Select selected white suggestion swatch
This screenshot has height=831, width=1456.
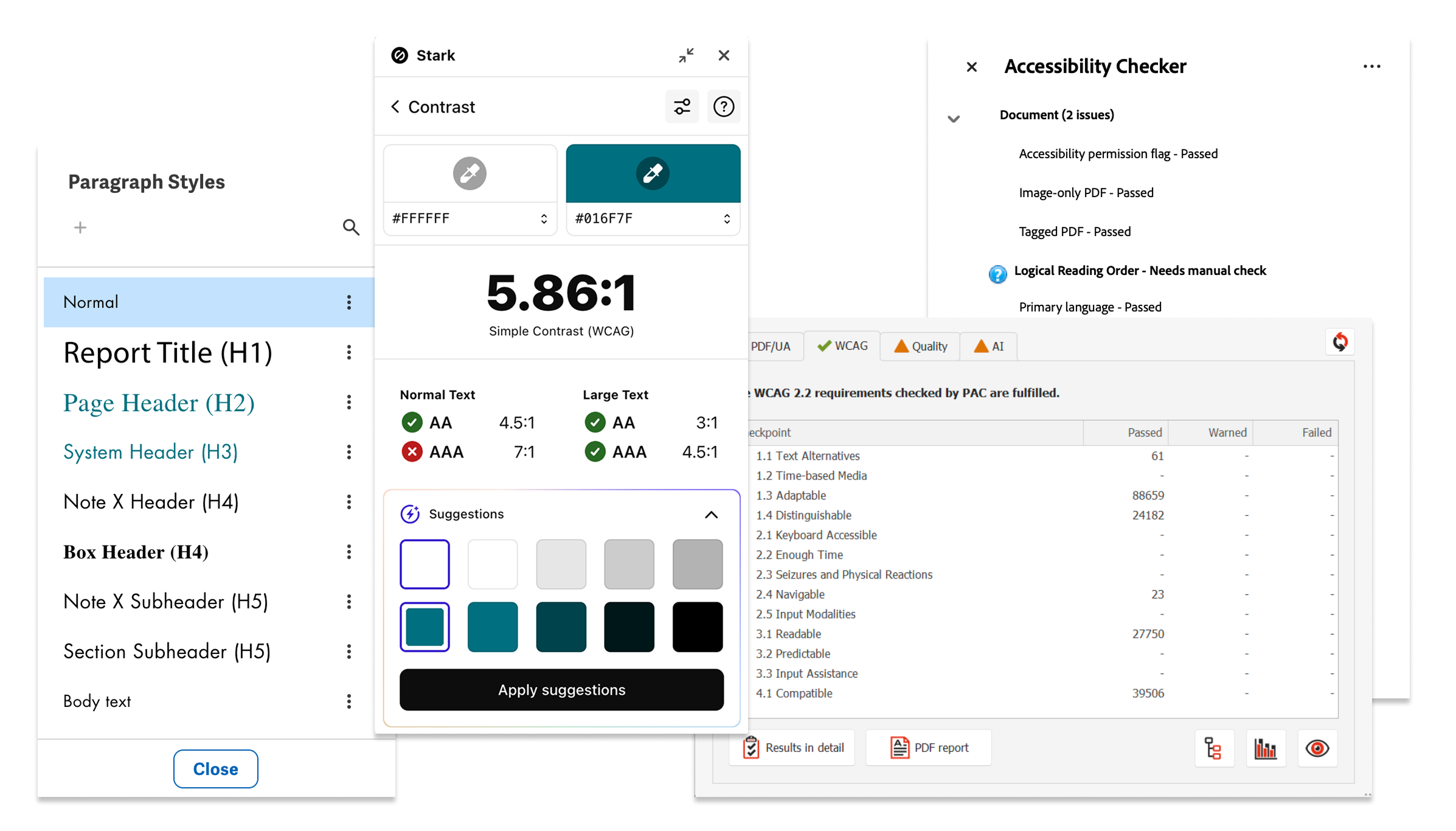(x=425, y=564)
